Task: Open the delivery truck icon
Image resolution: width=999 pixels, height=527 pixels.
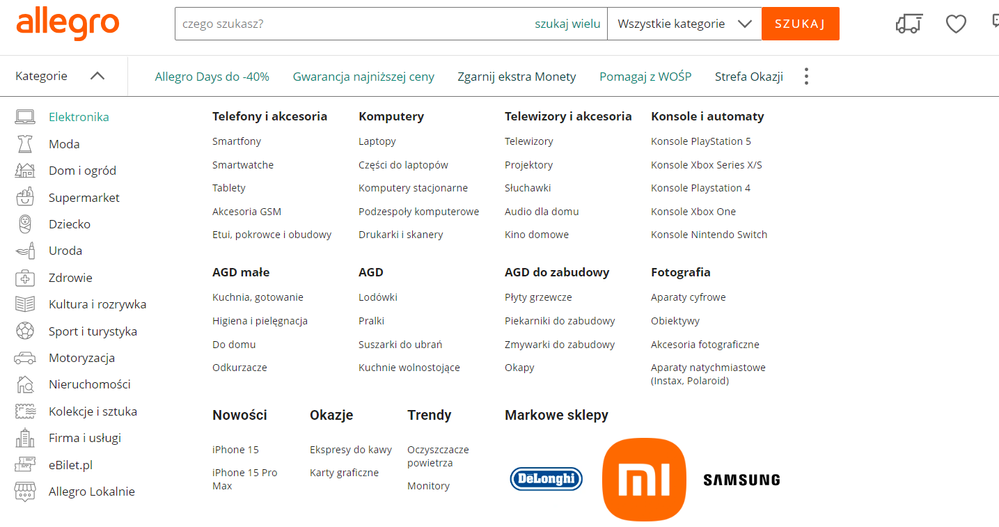Action: [x=909, y=24]
